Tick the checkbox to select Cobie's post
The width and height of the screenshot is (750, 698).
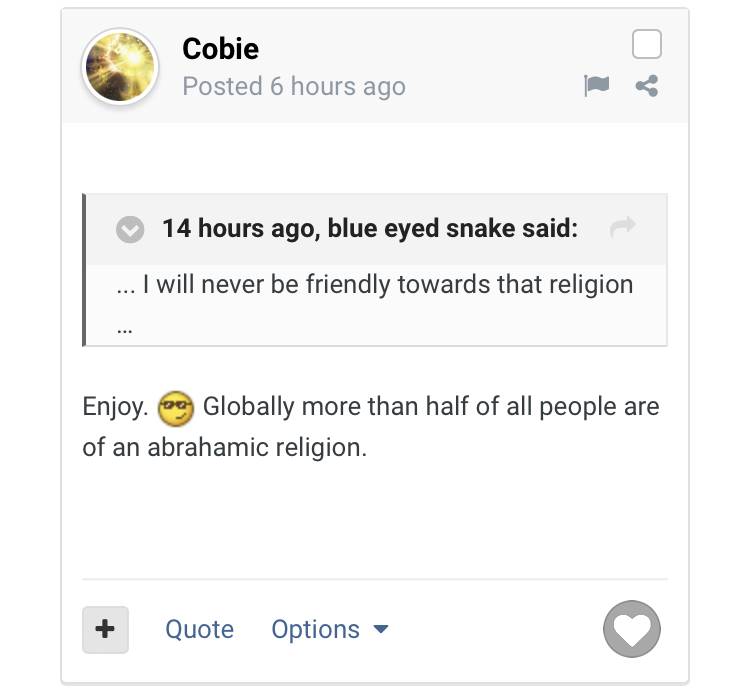[647, 45]
